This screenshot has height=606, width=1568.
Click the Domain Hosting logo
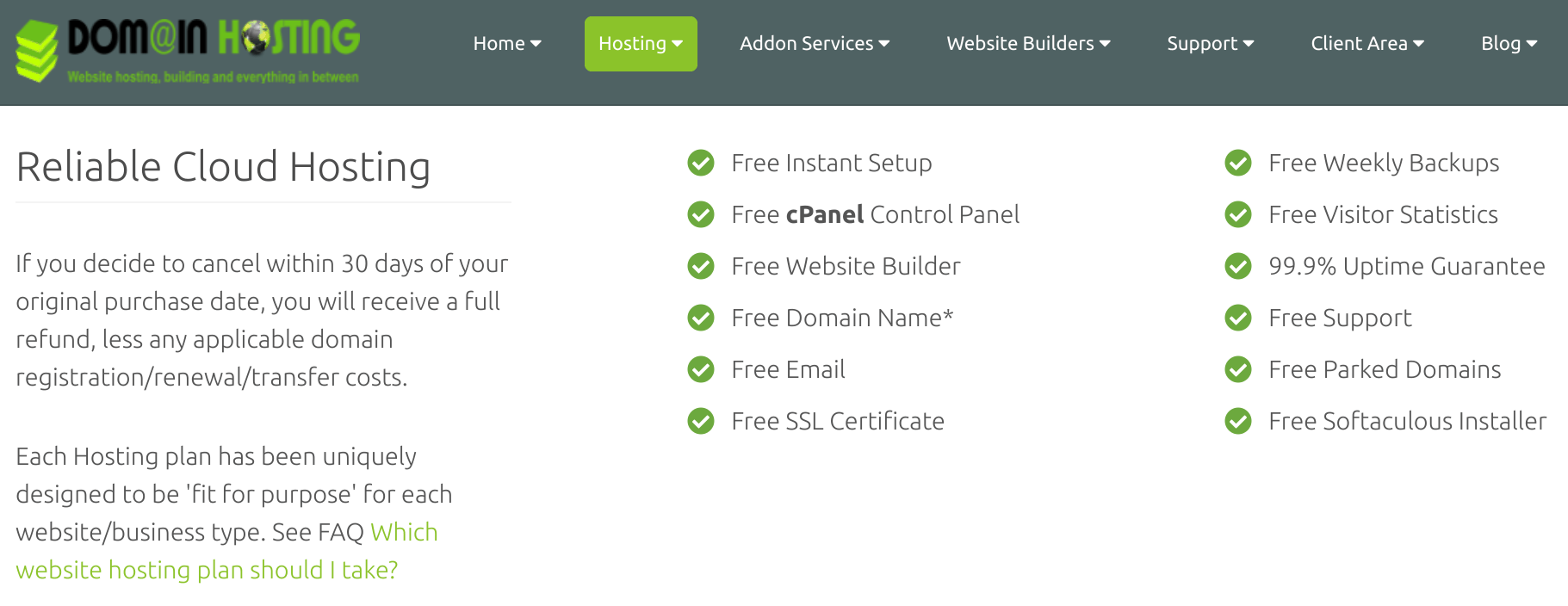188,50
